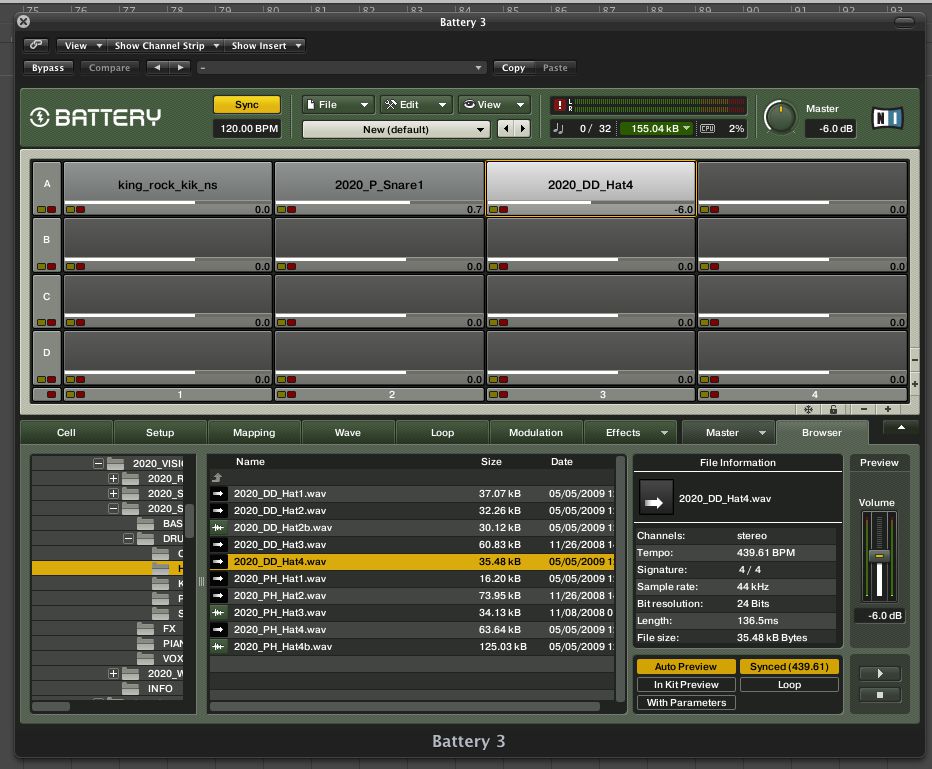Add a matrix column with the plus icon
The height and width of the screenshot is (769, 932).
click(887, 409)
